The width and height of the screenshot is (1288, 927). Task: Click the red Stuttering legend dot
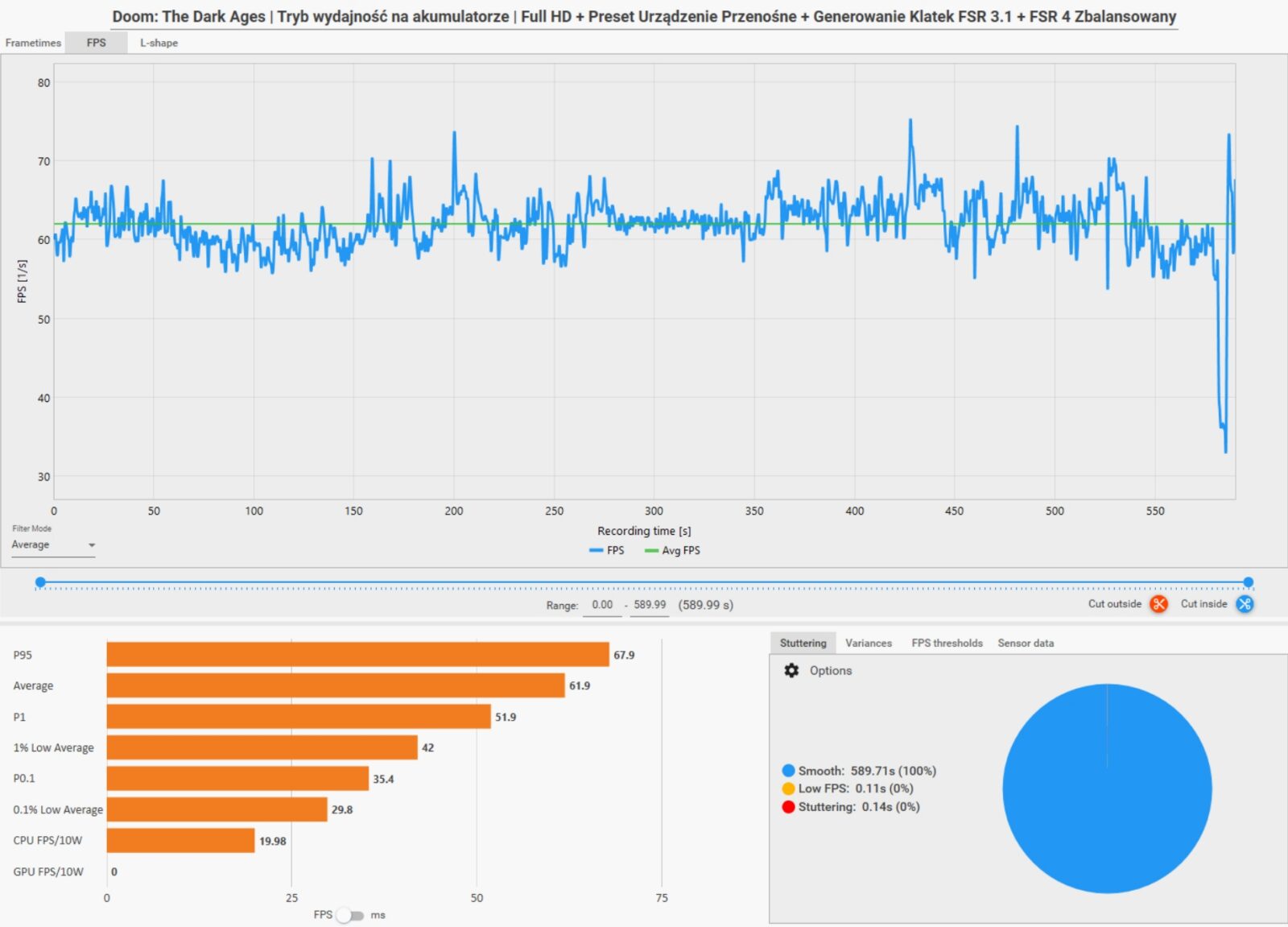[788, 807]
